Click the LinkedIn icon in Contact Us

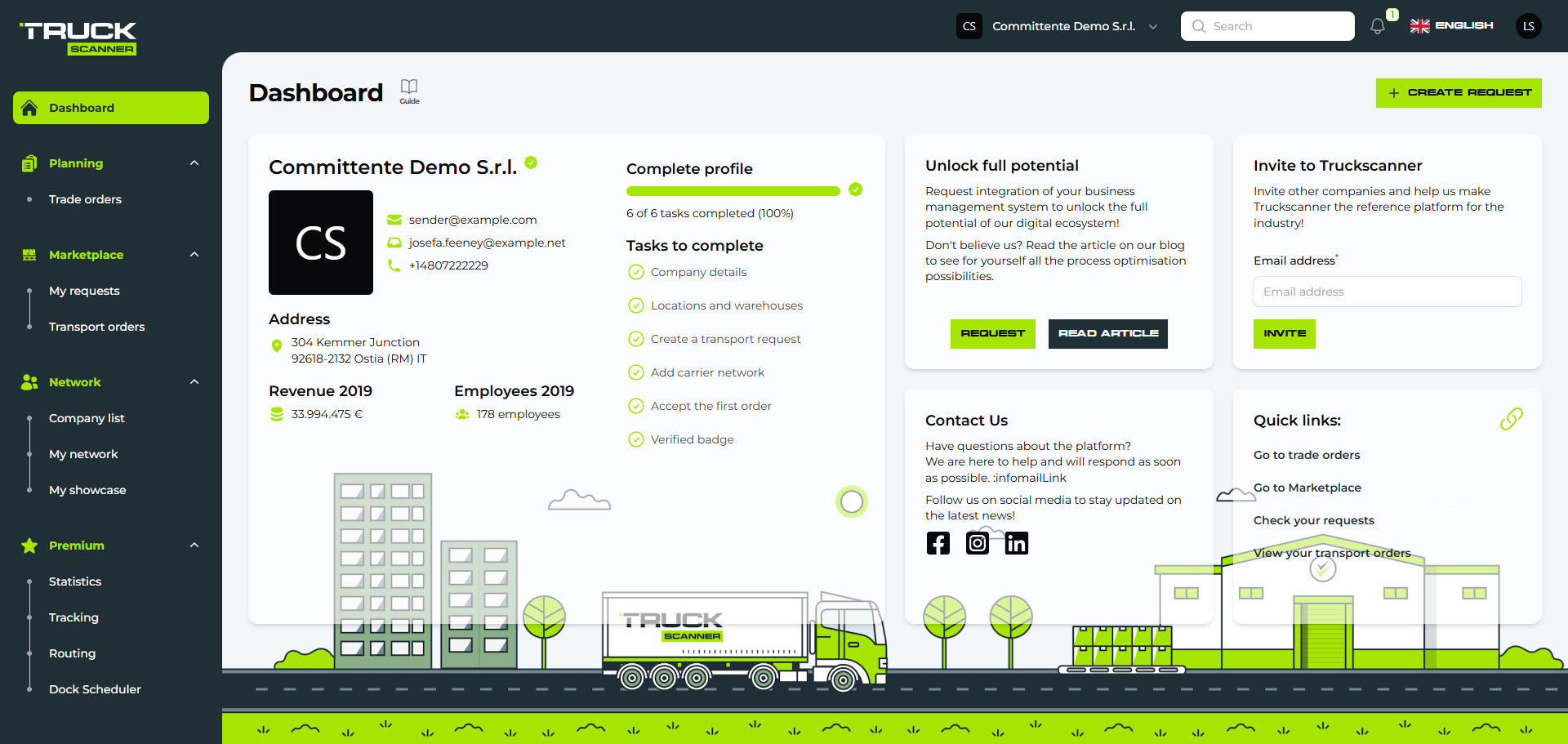[1017, 542]
